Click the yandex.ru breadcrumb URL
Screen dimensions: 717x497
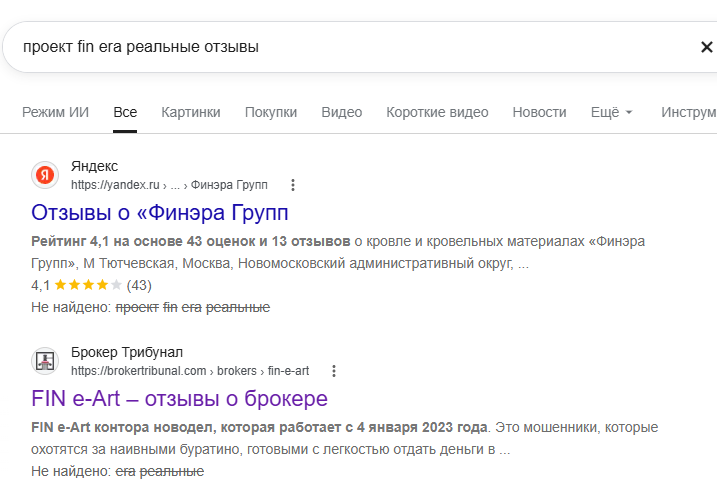click(169, 185)
